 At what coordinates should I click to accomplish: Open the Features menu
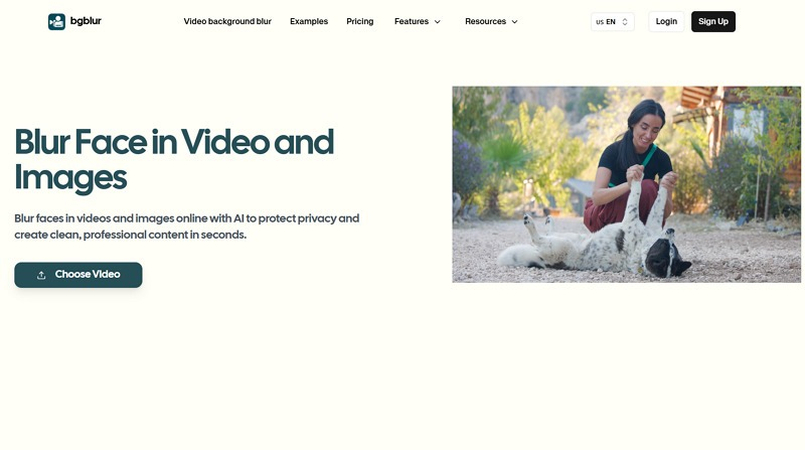pos(417,22)
